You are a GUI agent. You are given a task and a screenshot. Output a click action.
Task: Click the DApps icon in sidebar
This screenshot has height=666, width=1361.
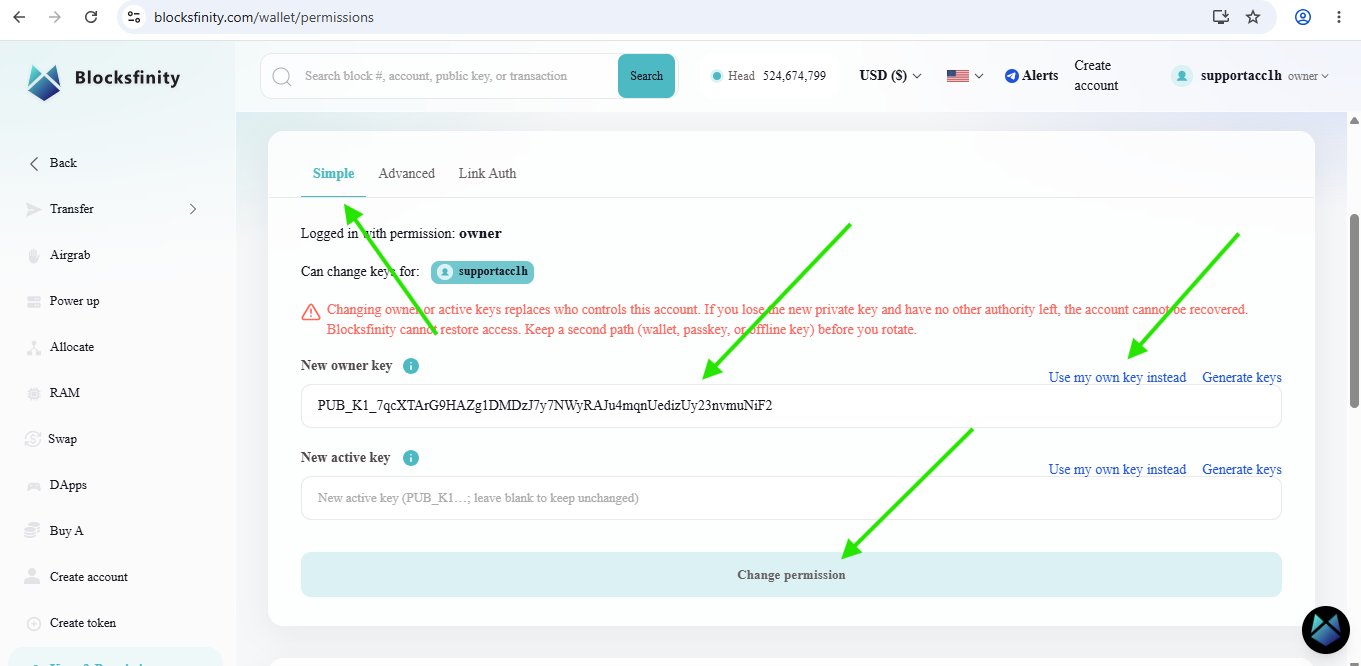pos(32,485)
